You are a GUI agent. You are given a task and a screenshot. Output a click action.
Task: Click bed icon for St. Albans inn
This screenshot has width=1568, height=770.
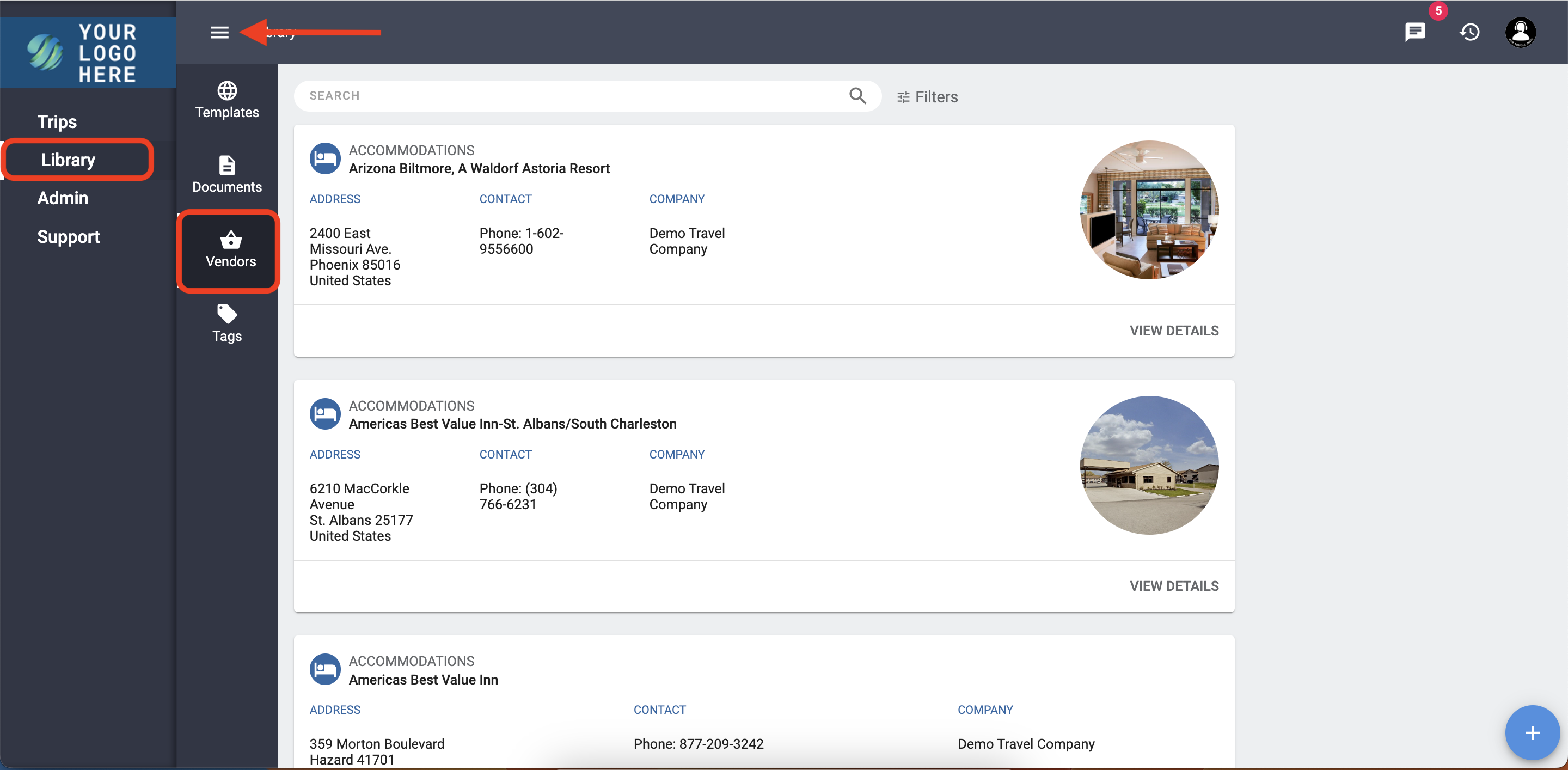325,414
